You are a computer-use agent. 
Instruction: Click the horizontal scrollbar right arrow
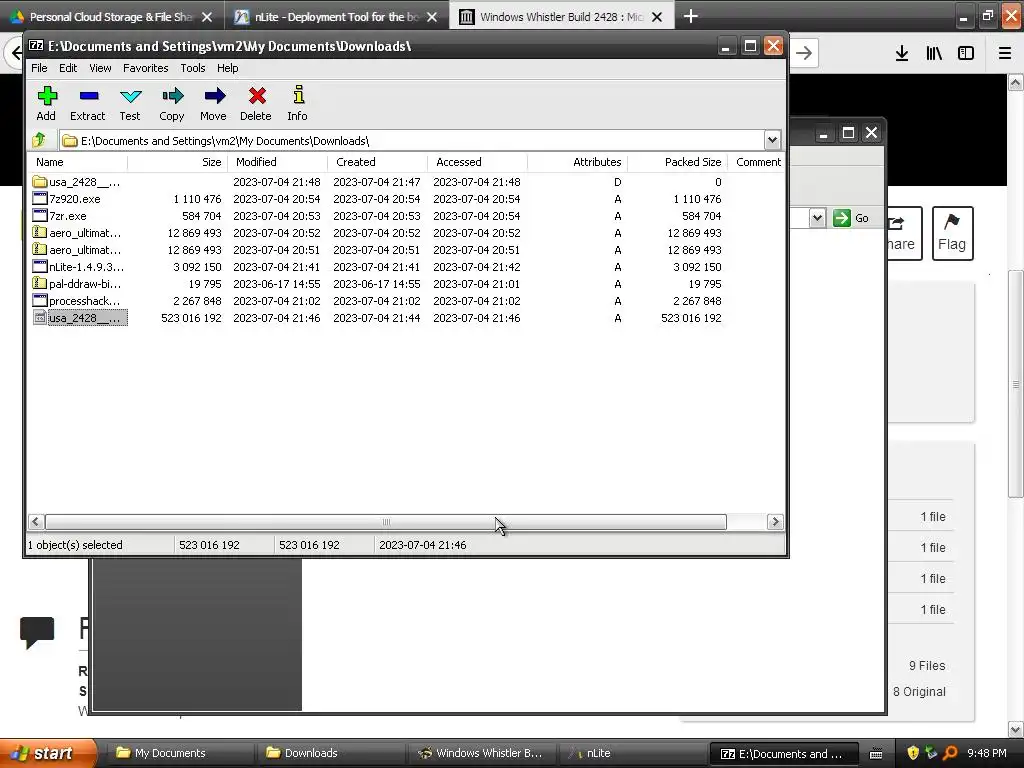pos(775,522)
